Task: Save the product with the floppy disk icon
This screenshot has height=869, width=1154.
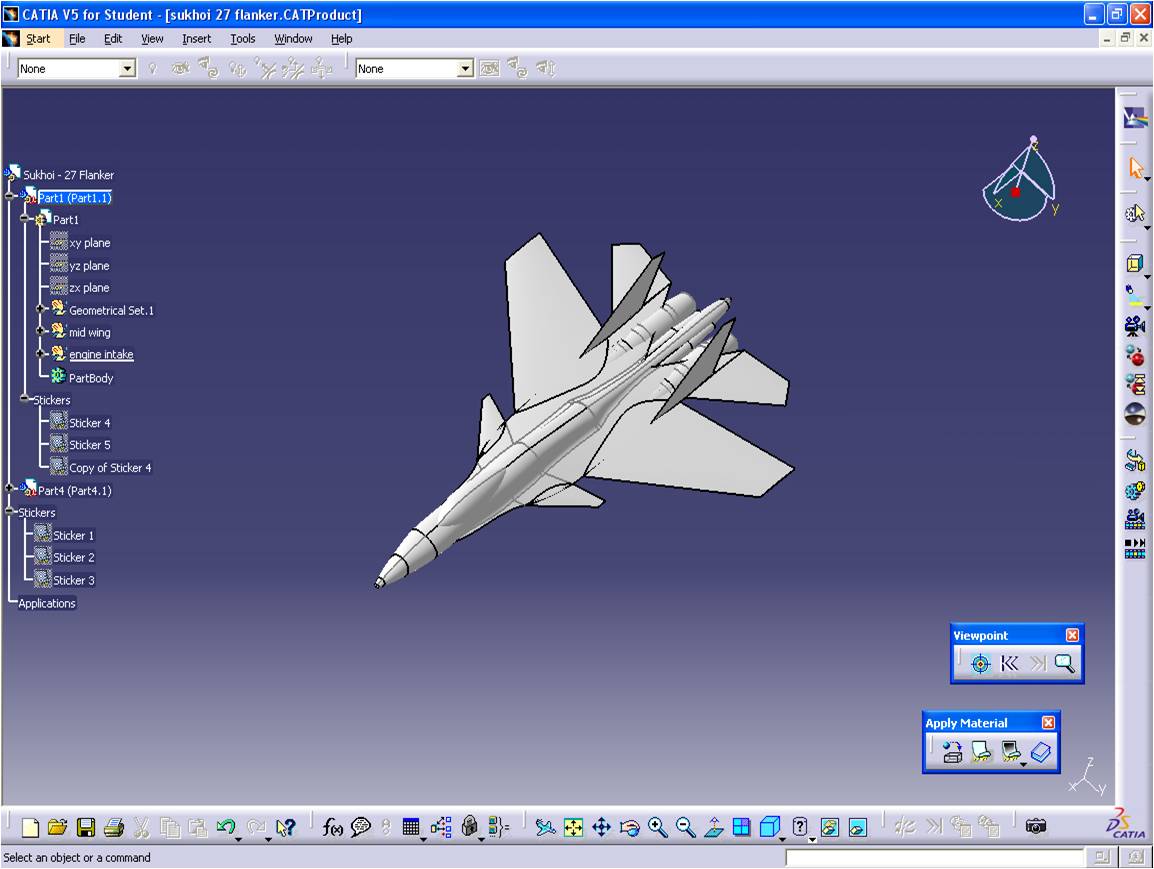Action: [86, 827]
